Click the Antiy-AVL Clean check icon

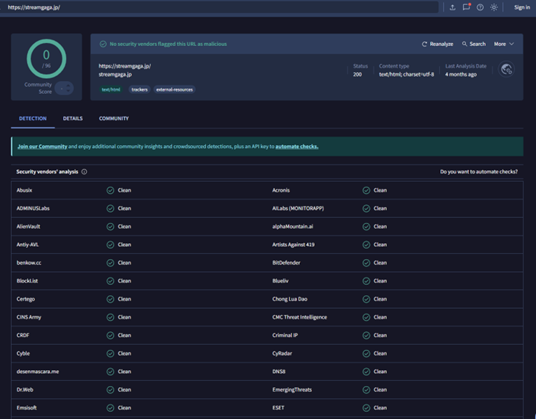tap(110, 245)
